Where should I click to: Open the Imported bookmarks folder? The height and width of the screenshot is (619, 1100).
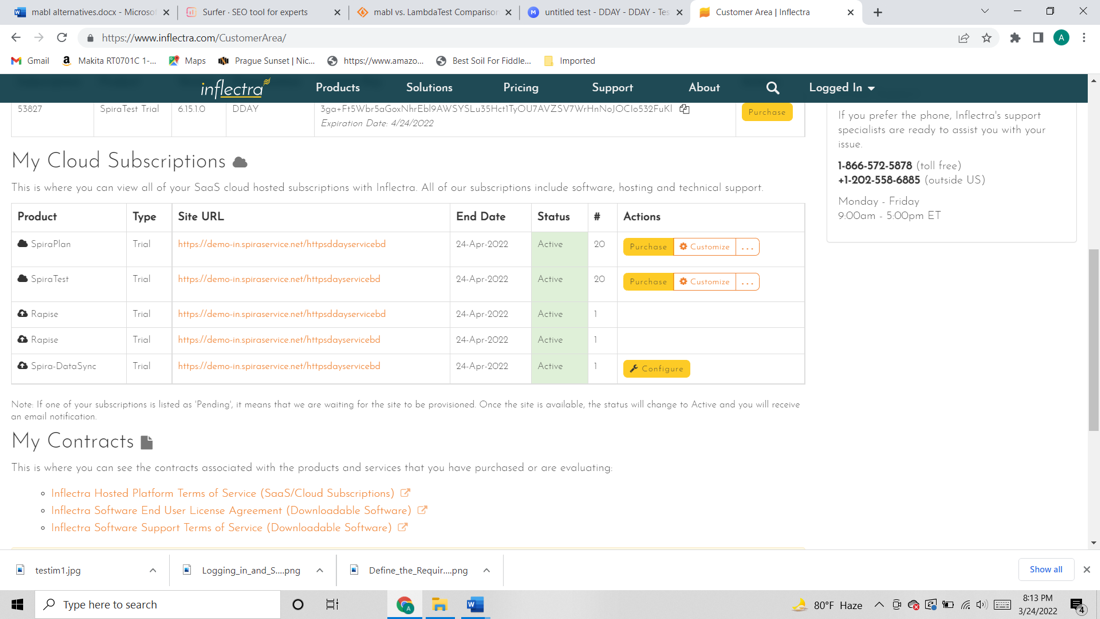[x=570, y=61]
